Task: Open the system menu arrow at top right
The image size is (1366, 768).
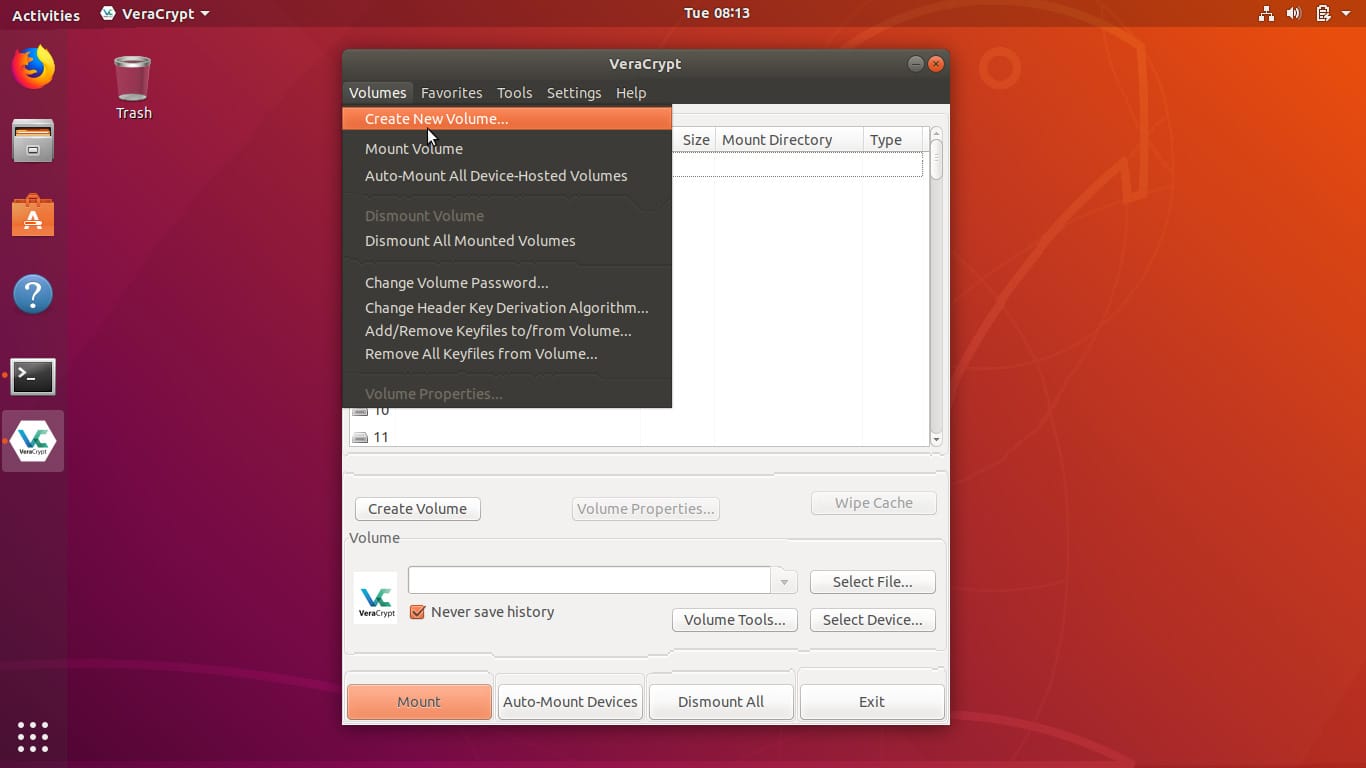Action: pyautogui.click(x=1345, y=14)
